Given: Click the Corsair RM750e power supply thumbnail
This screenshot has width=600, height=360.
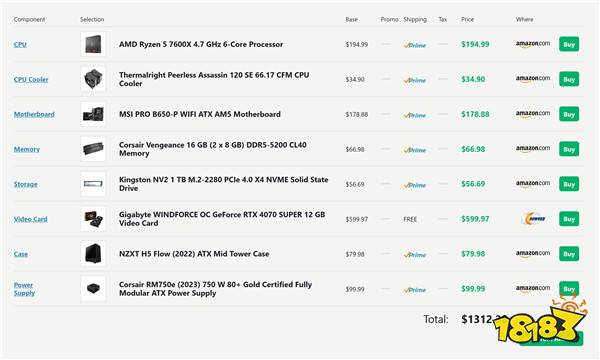Looking at the screenshot, I should point(93,288).
